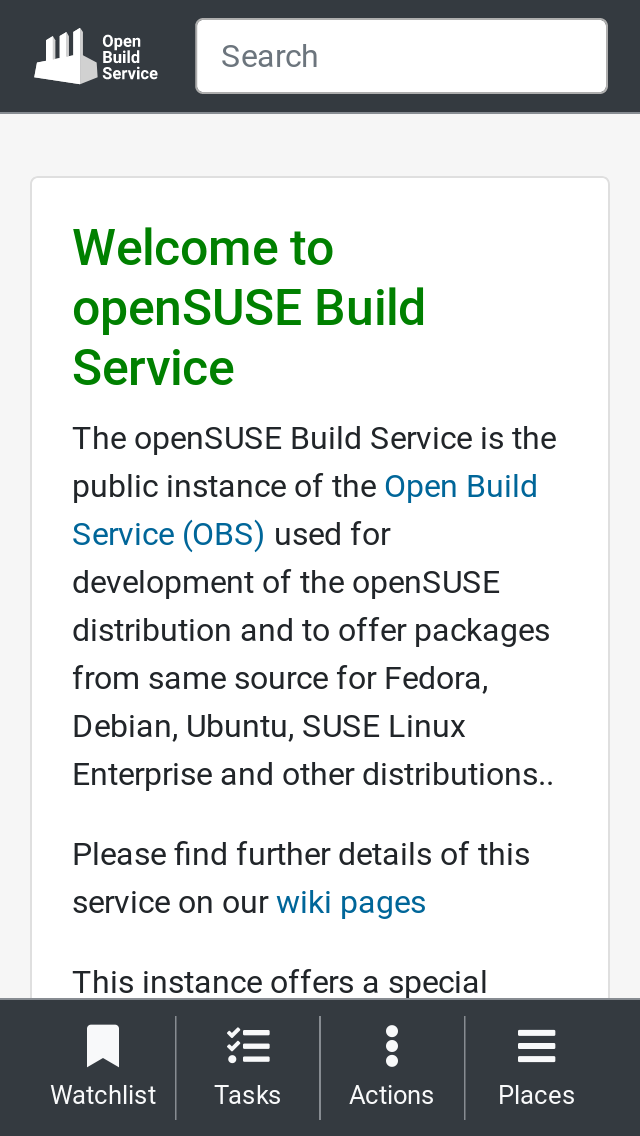Screen dimensions: 640x1136
Task: Click the "Welcome to openSUSE Build Service" heading
Action: coord(249,308)
